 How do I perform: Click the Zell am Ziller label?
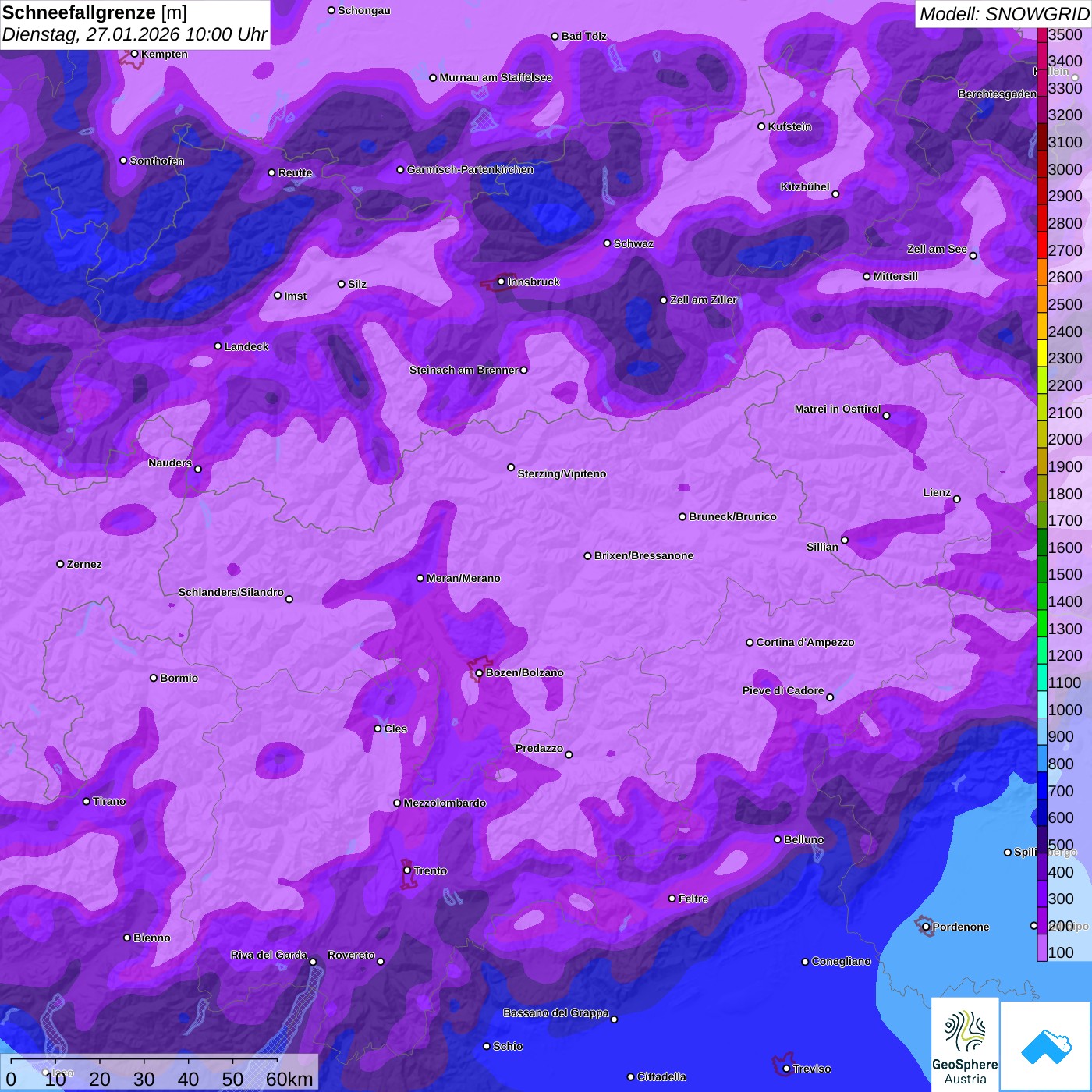(x=704, y=300)
